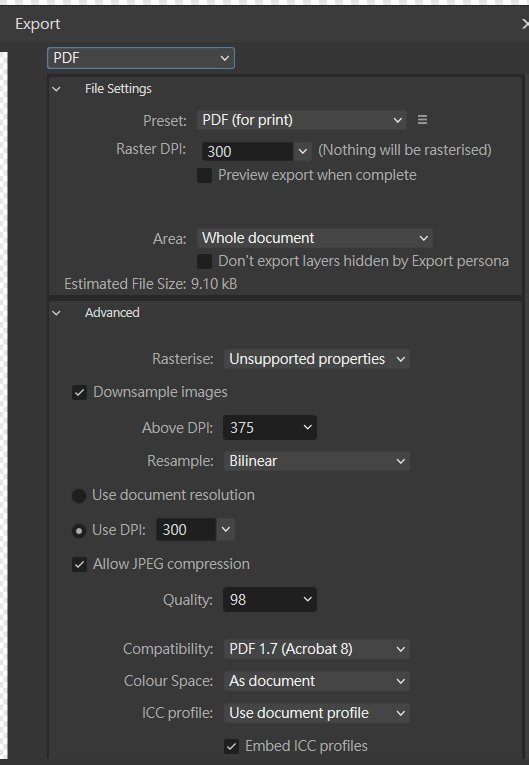
Task: Enable Preview export when complete
Action: tap(204, 175)
